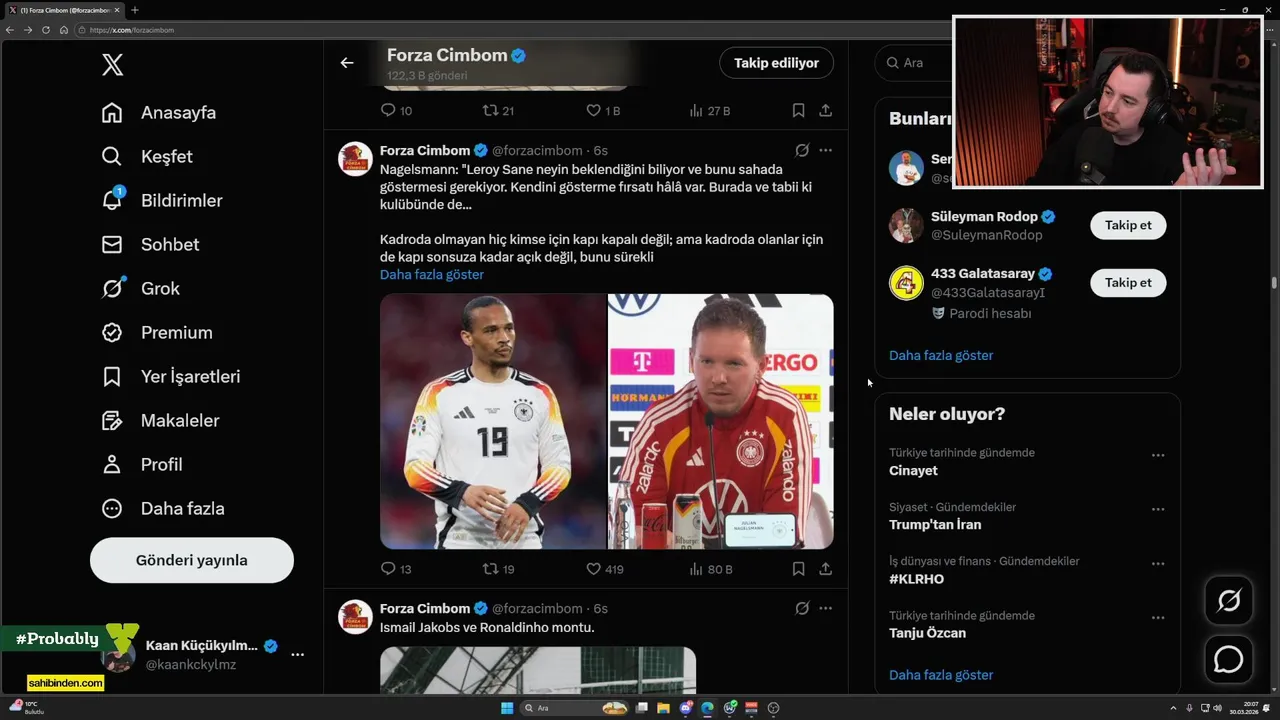The image size is (1280, 720).
Task: Show more trends under Neler oluyor
Action: [941, 675]
